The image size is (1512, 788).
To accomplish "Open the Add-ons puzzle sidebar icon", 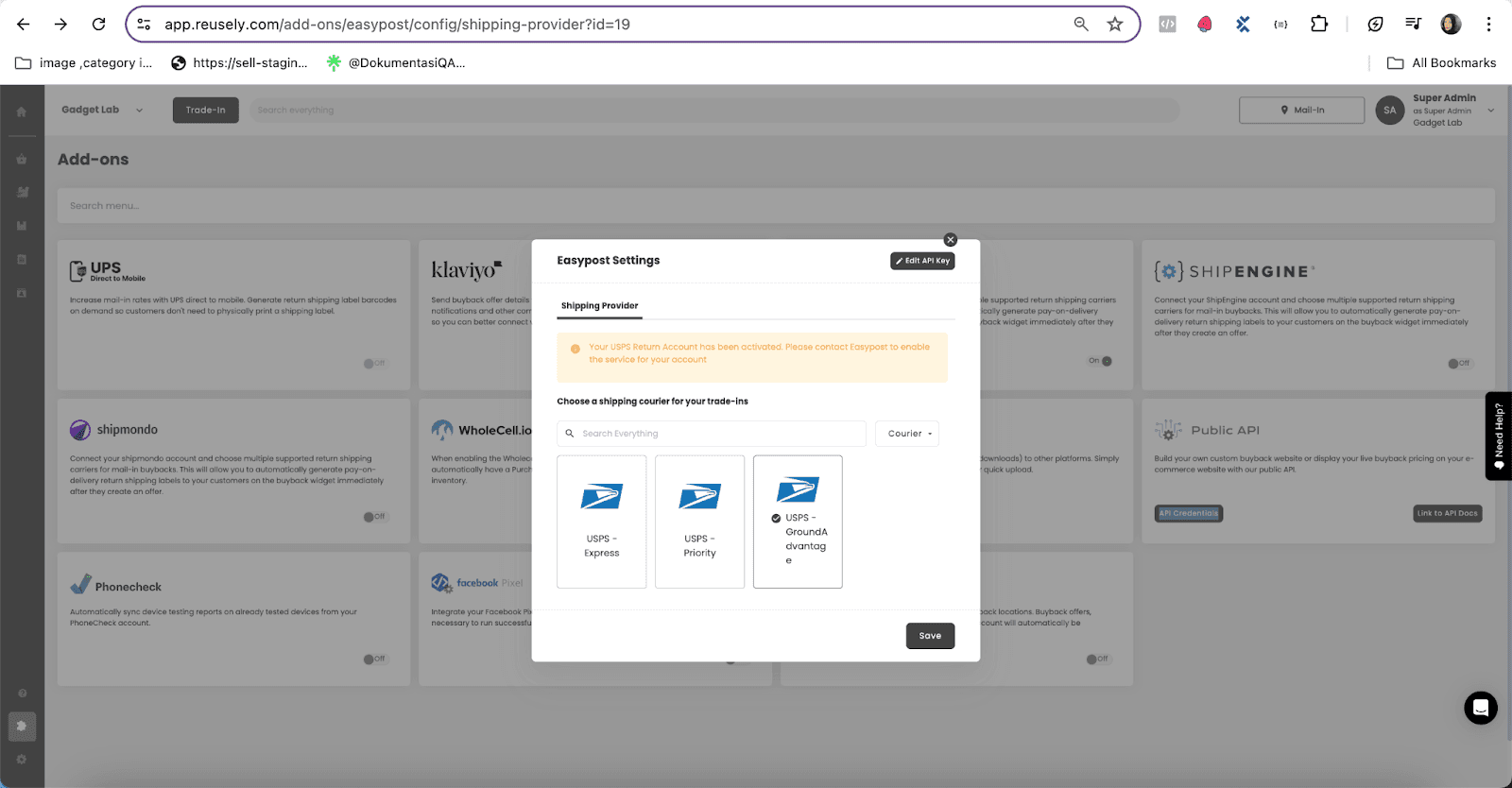I will click(x=22, y=727).
